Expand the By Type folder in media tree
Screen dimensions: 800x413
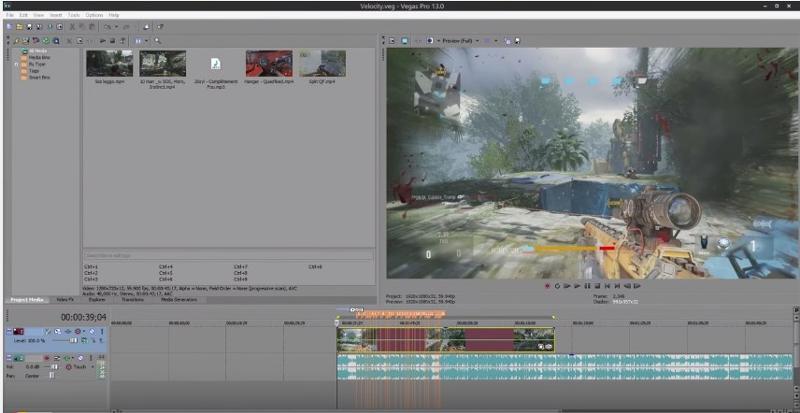16,64
